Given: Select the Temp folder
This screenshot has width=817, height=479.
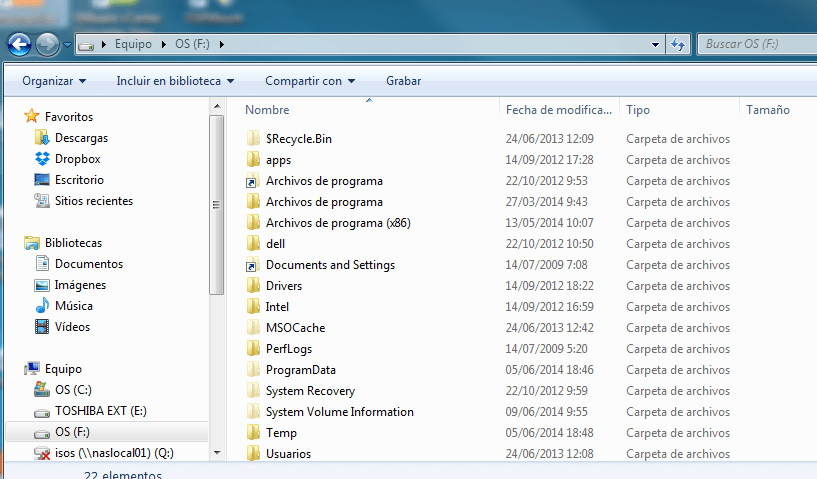Looking at the screenshot, I should (281, 433).
